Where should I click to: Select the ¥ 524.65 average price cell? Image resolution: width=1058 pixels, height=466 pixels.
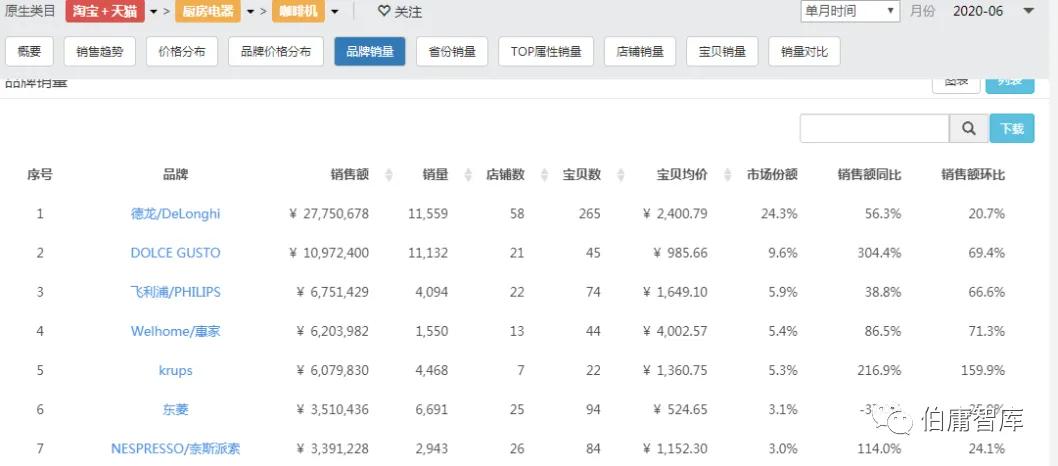coord(681,409)
